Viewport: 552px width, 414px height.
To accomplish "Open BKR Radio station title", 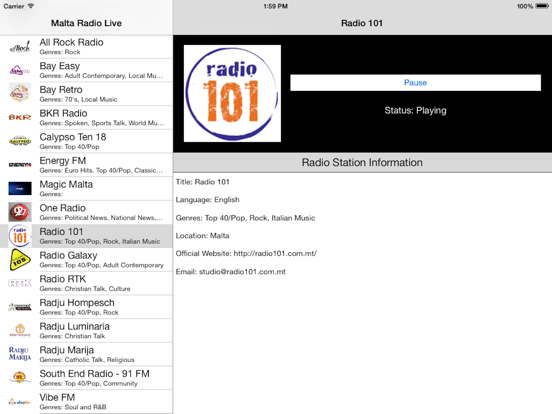I will coord(63,113).
